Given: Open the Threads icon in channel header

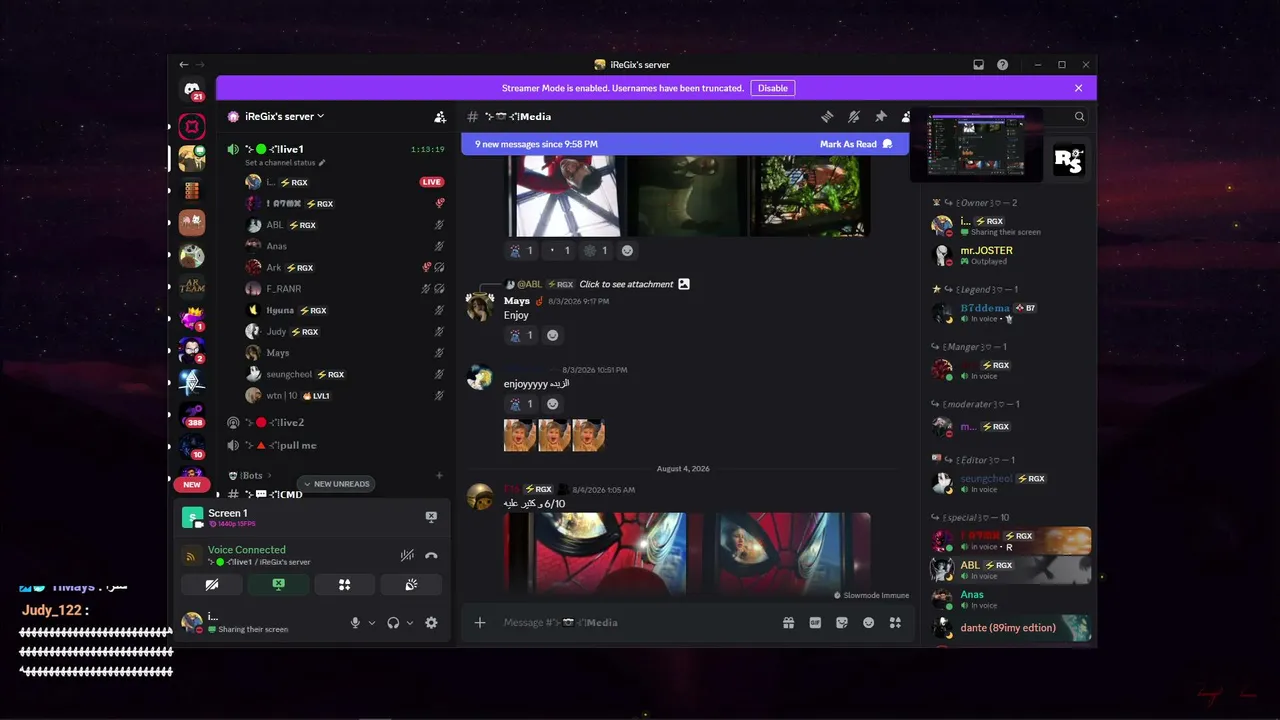Looking at the screenshot, I should tap(827, 117).
